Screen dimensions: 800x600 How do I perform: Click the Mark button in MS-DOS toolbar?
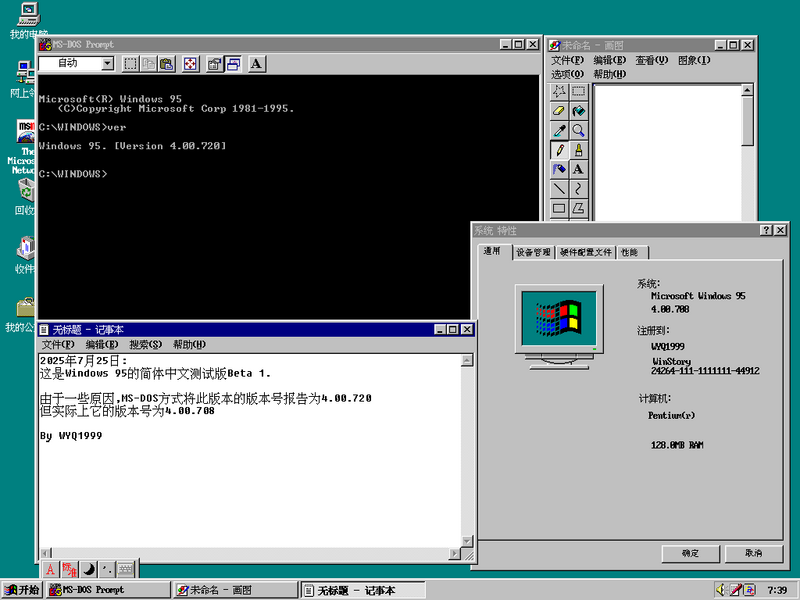coord(131,64)
